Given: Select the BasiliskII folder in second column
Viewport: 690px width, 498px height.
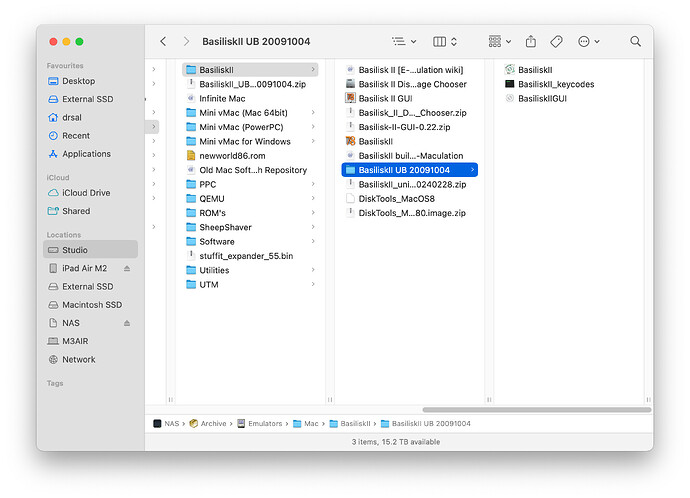Looking at the screenshot, I should [250, 70].
